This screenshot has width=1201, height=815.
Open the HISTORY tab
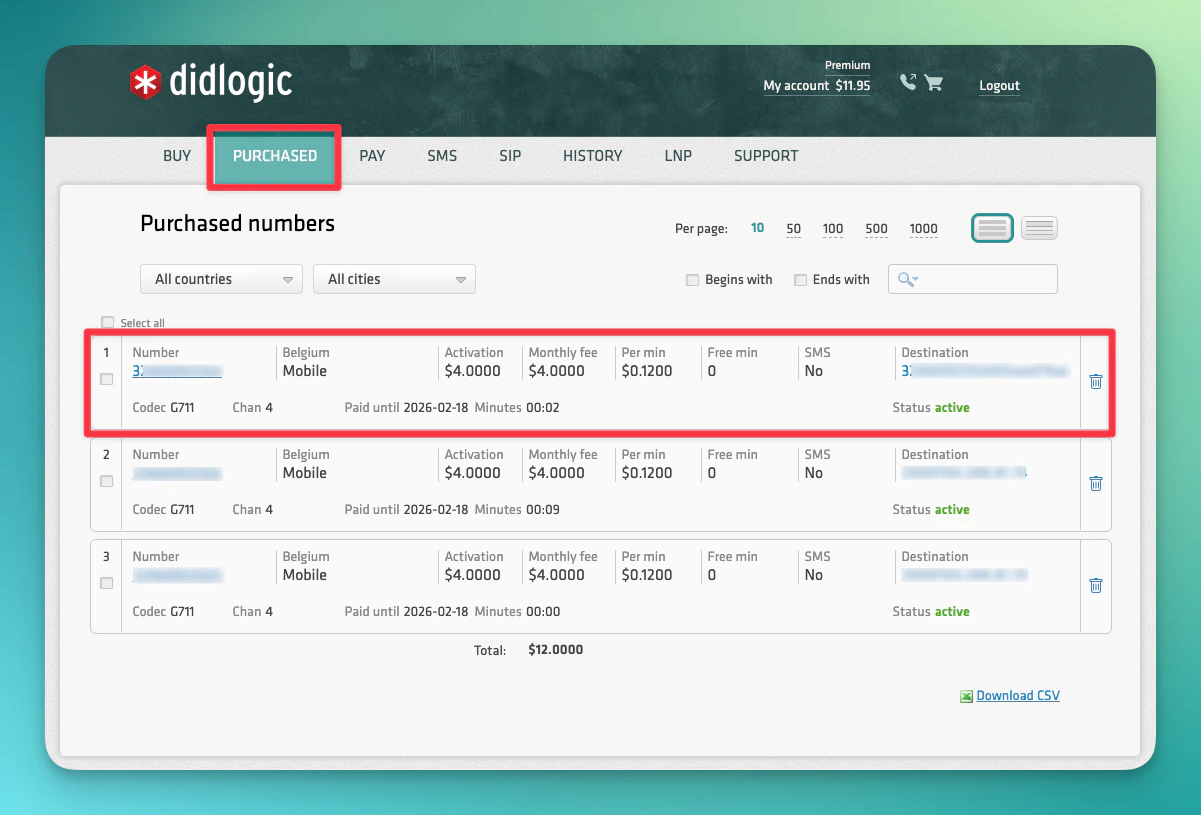pos(592,156)
